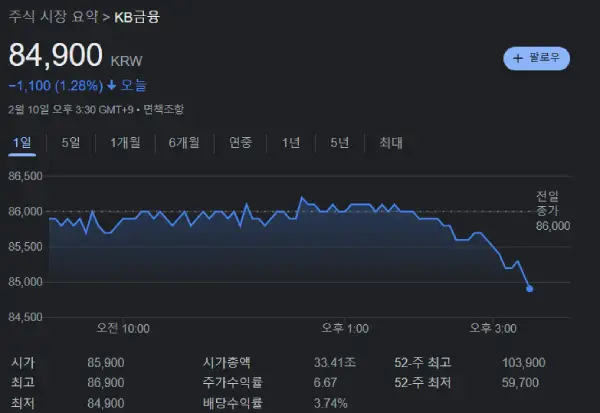Click the KB금융 title text
Screen dimensions: 600x413
[x=137, y=17]
